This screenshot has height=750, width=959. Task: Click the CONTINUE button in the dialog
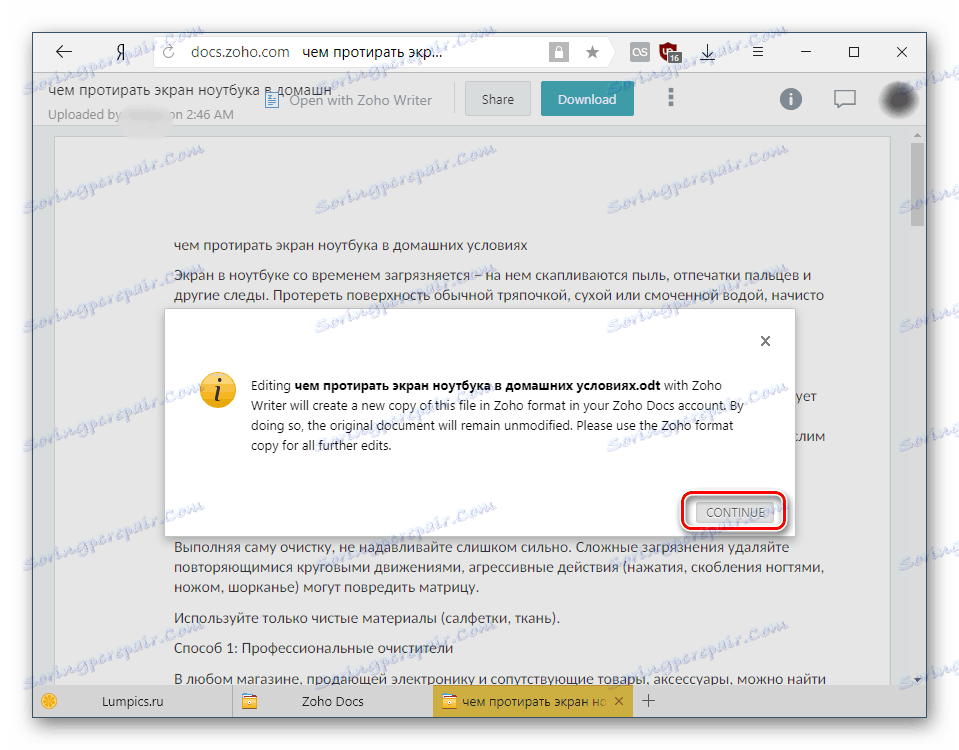coord(735,512)
